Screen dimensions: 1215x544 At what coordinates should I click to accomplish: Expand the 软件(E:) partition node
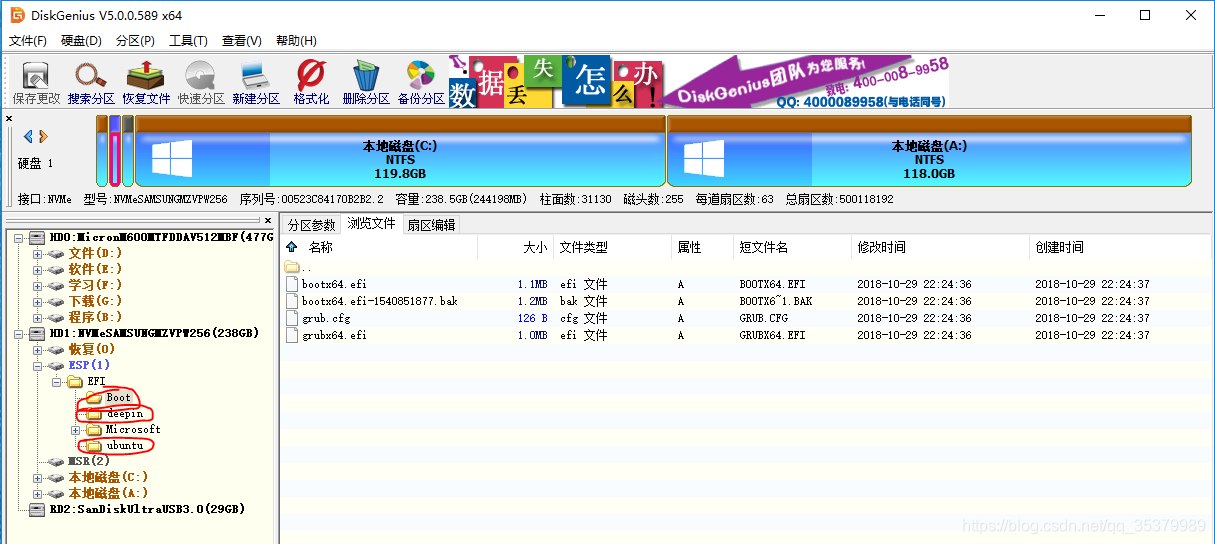[x=38, y=270]
